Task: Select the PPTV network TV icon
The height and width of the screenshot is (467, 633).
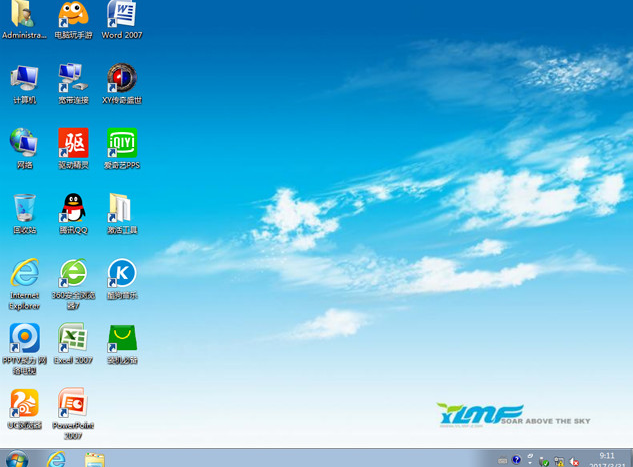Action: click(25, 339)
